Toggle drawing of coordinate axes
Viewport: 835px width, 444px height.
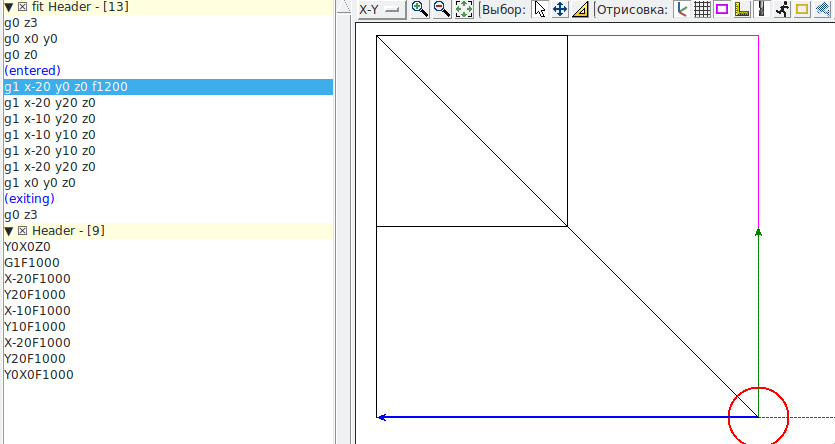point(681,9)
